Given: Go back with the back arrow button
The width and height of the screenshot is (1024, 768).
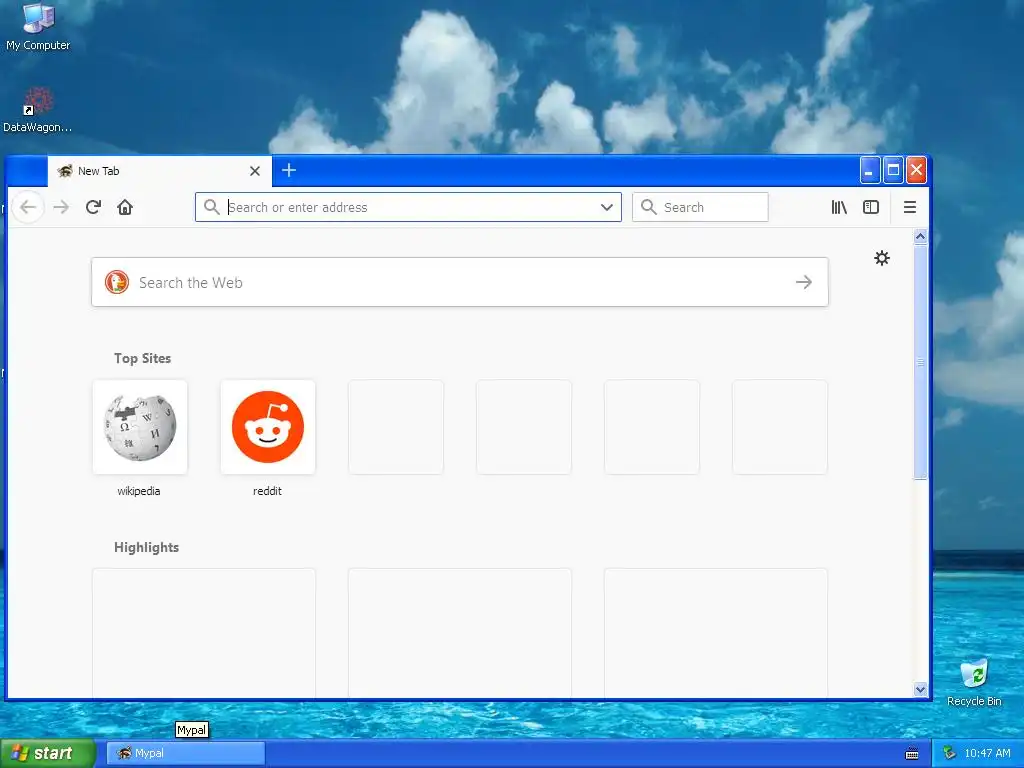Looking at the screenshot, I should [x=27, y=207].
